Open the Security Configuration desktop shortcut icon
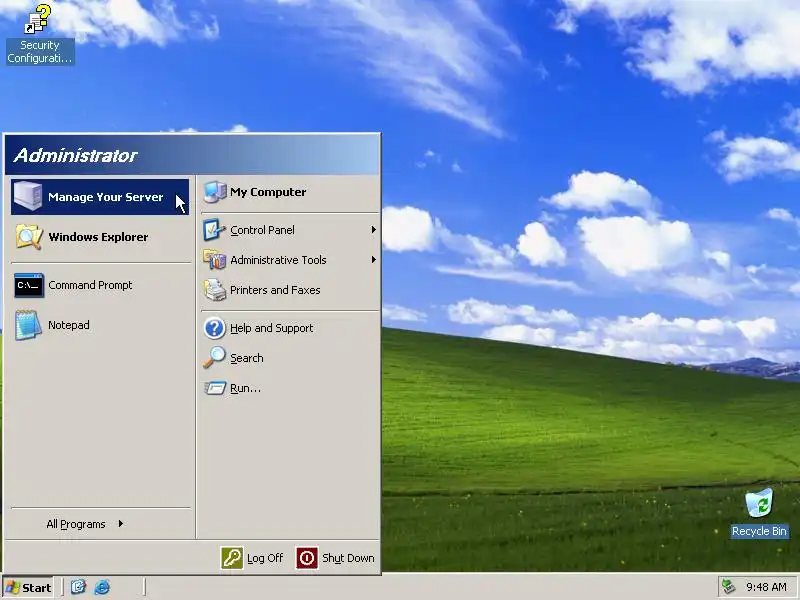 click(39, 20)
